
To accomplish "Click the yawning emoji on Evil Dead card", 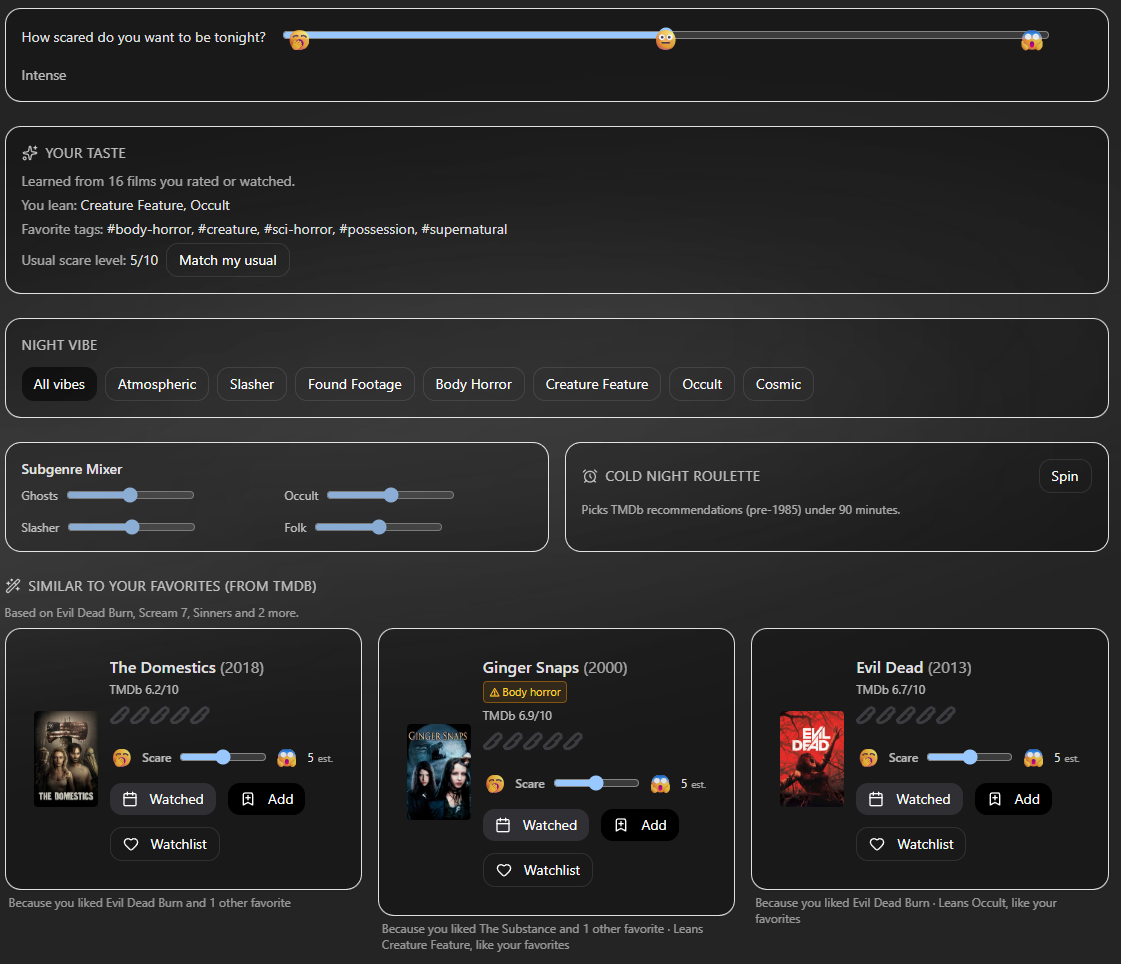I will click(869, 758).
